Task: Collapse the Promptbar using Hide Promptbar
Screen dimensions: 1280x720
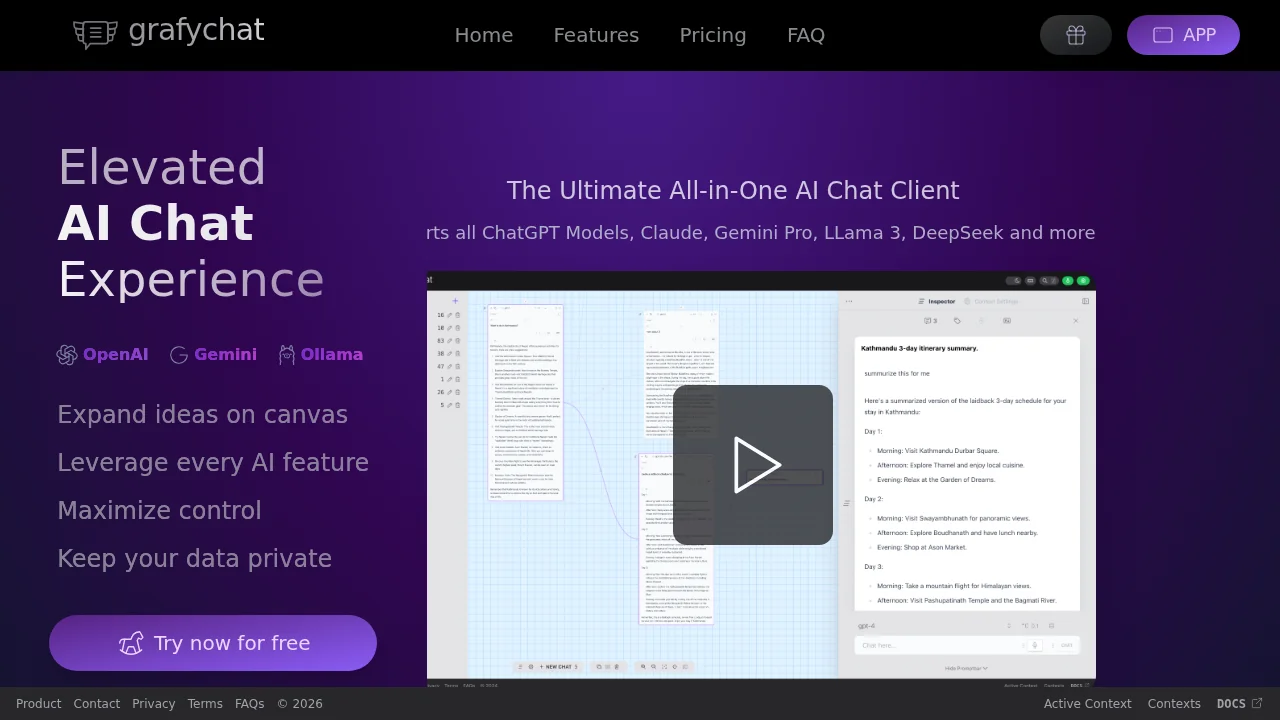Action: (x=965, y=668)
